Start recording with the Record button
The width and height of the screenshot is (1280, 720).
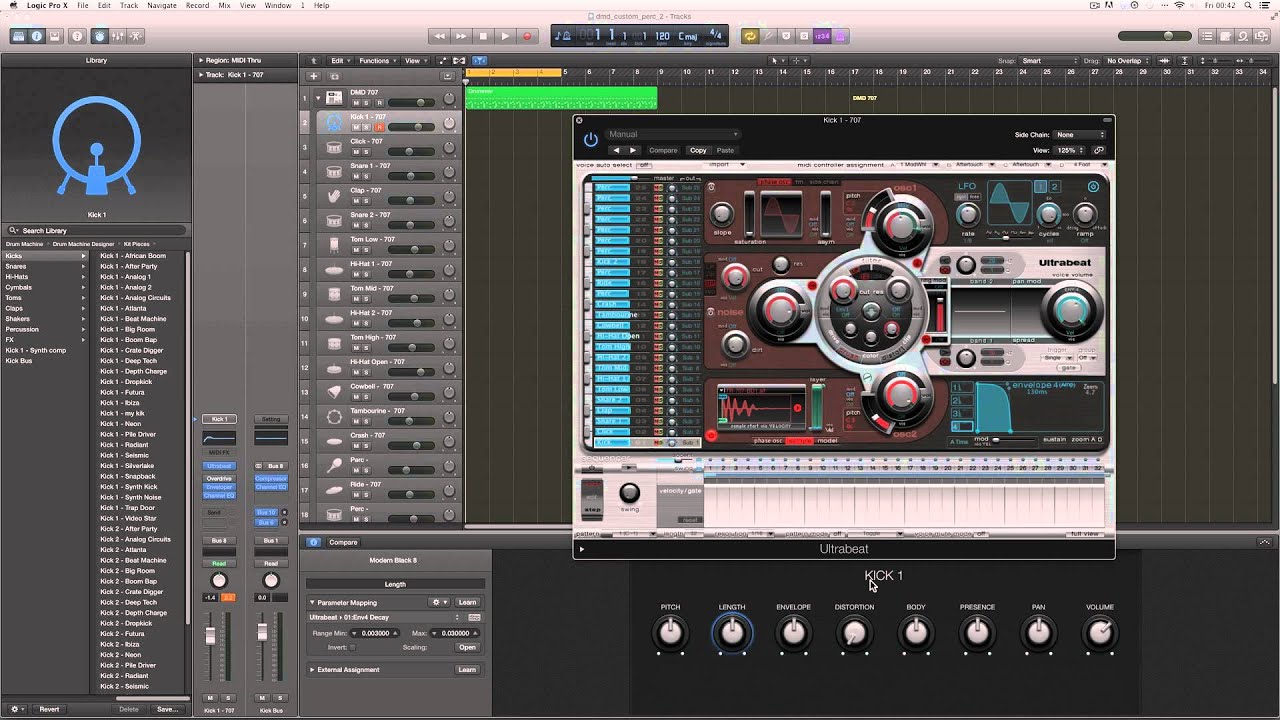tap(527, 36)
